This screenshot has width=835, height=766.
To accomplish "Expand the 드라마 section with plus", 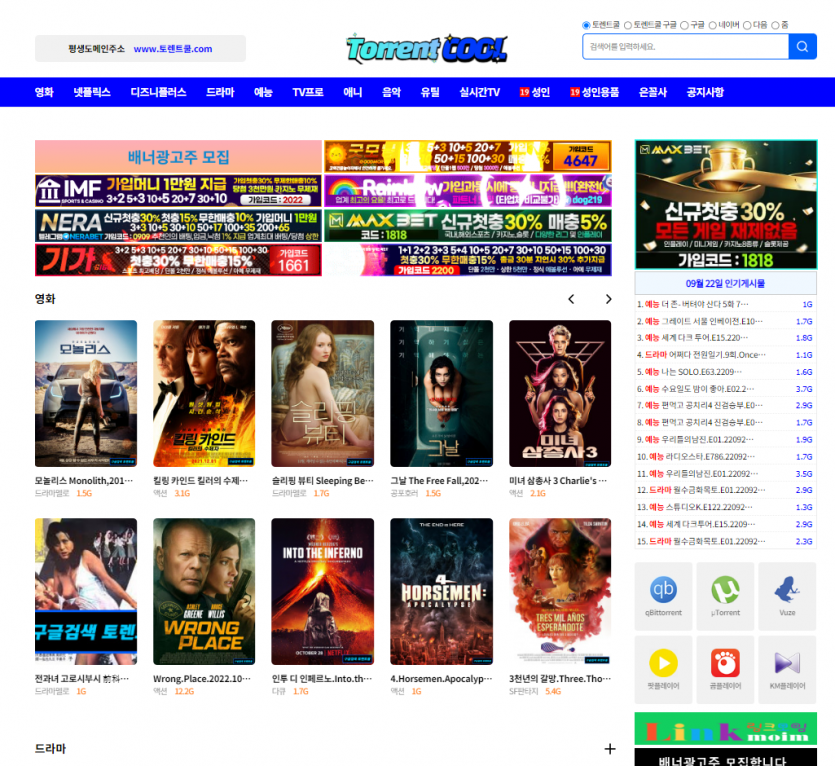I will [609, 749].
